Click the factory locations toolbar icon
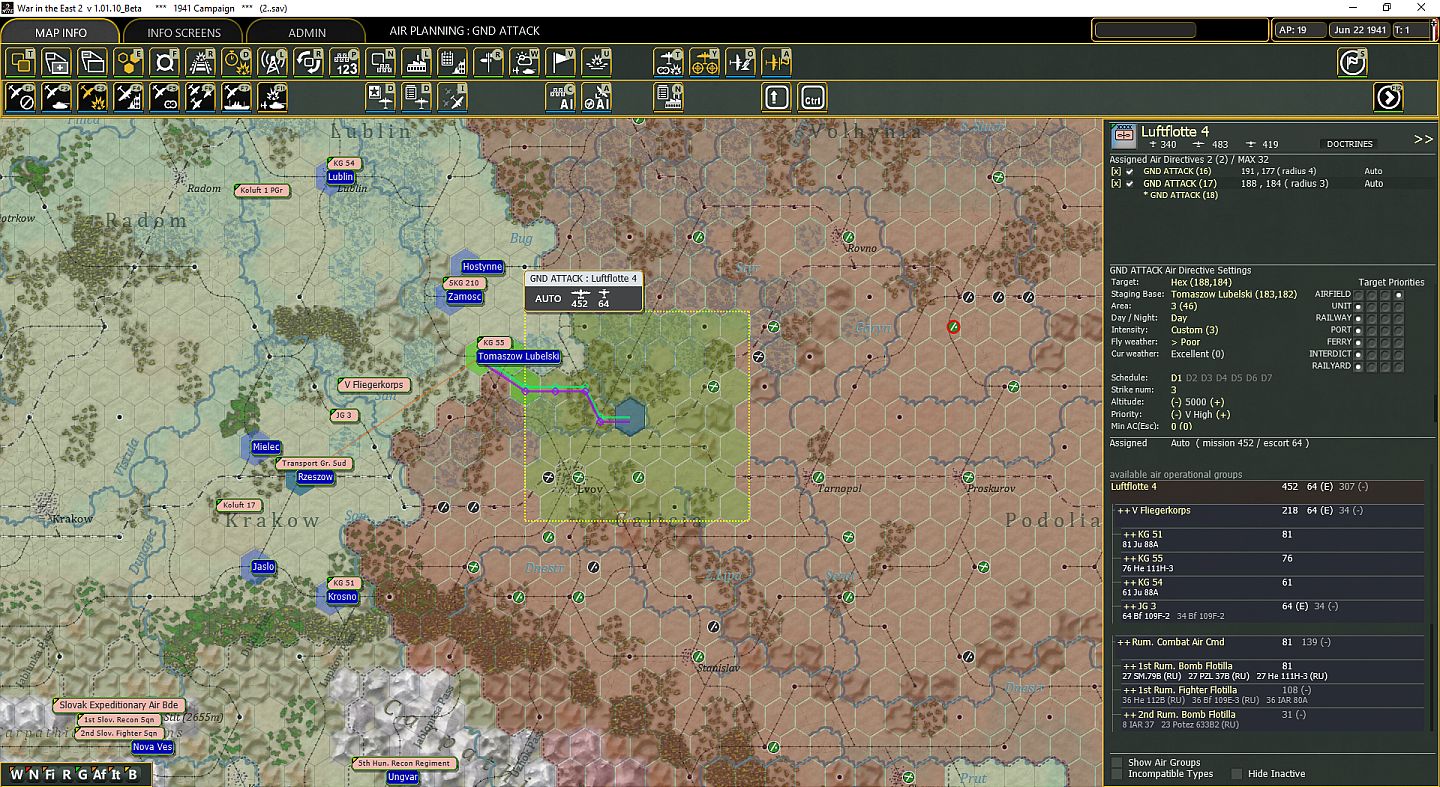This screenshot has width=1440, height=787. click(x=417, y=62)
